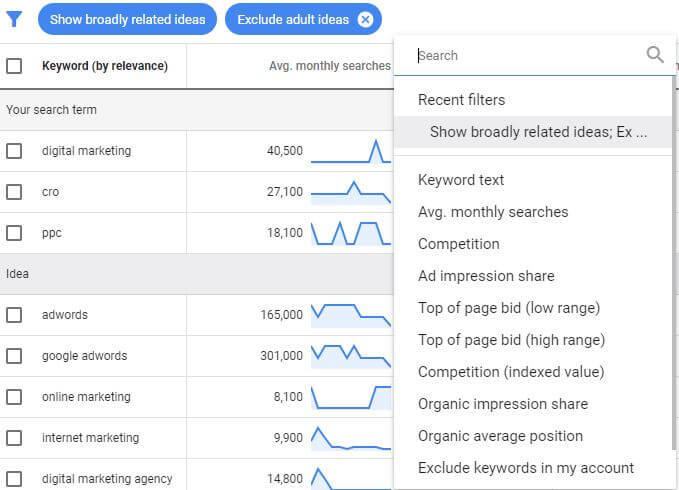Tick the select-all keywords header checkbox

point(14,66)
